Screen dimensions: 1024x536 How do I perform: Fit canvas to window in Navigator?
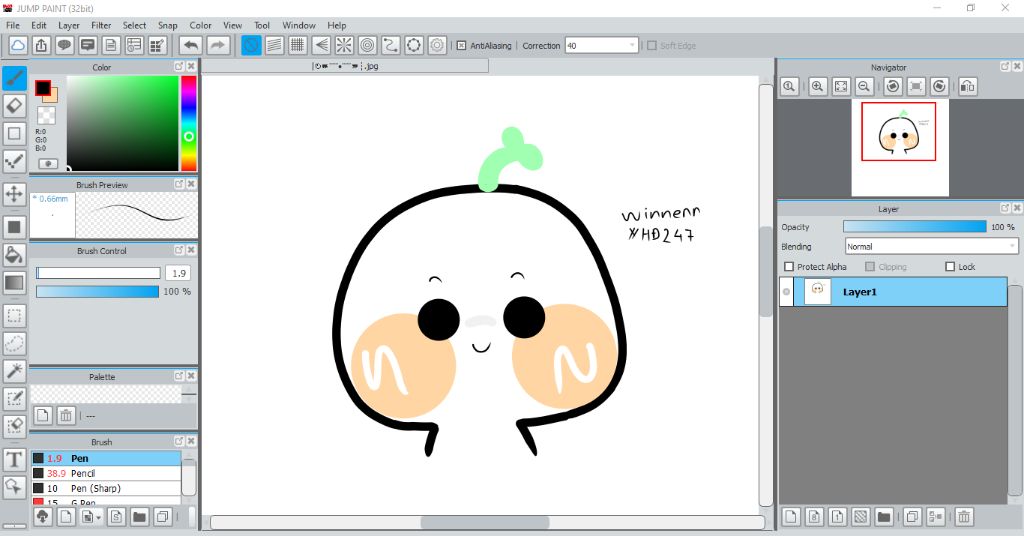point(841,86)
